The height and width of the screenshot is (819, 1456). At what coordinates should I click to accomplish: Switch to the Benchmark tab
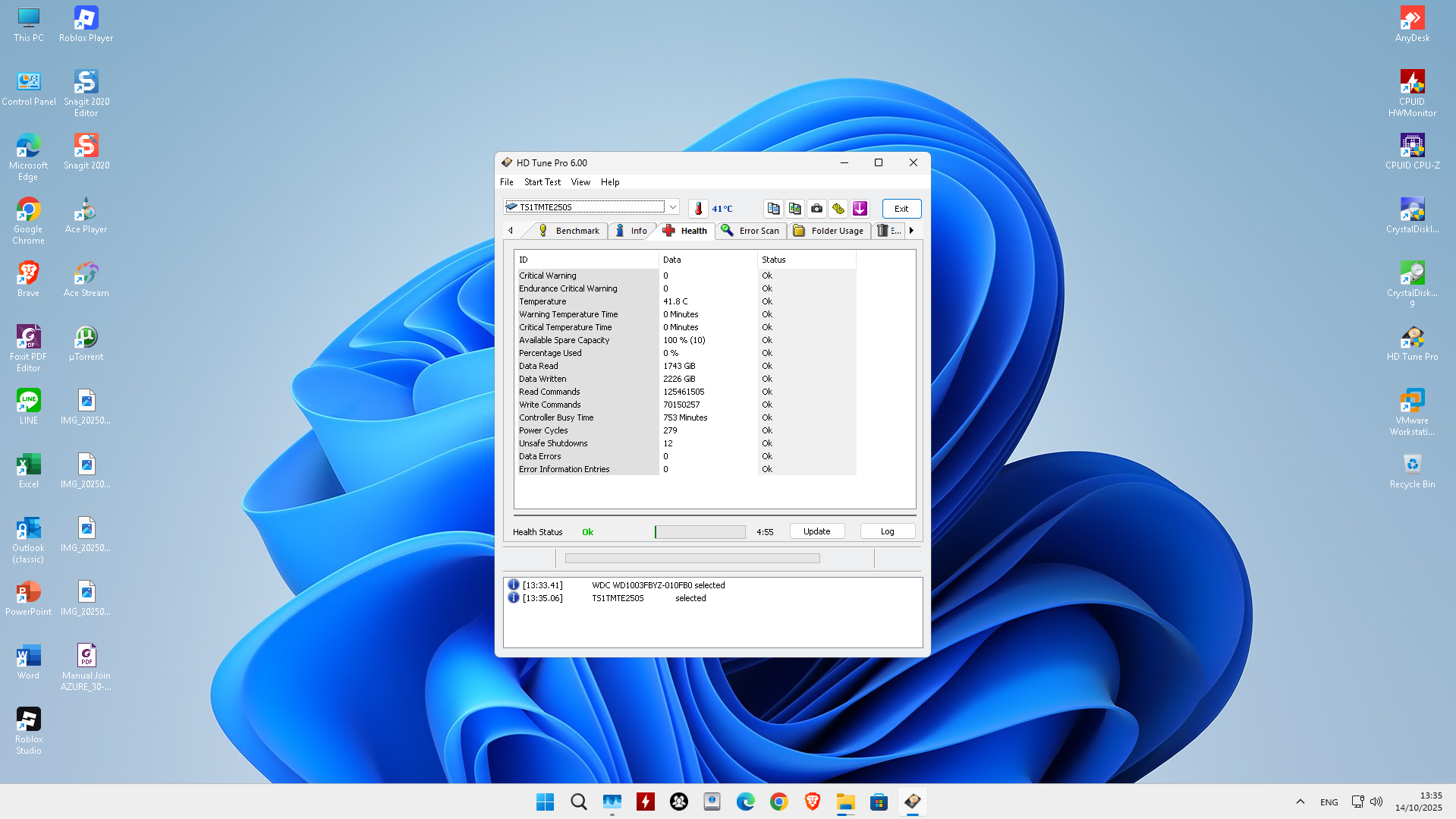[569, 231]
